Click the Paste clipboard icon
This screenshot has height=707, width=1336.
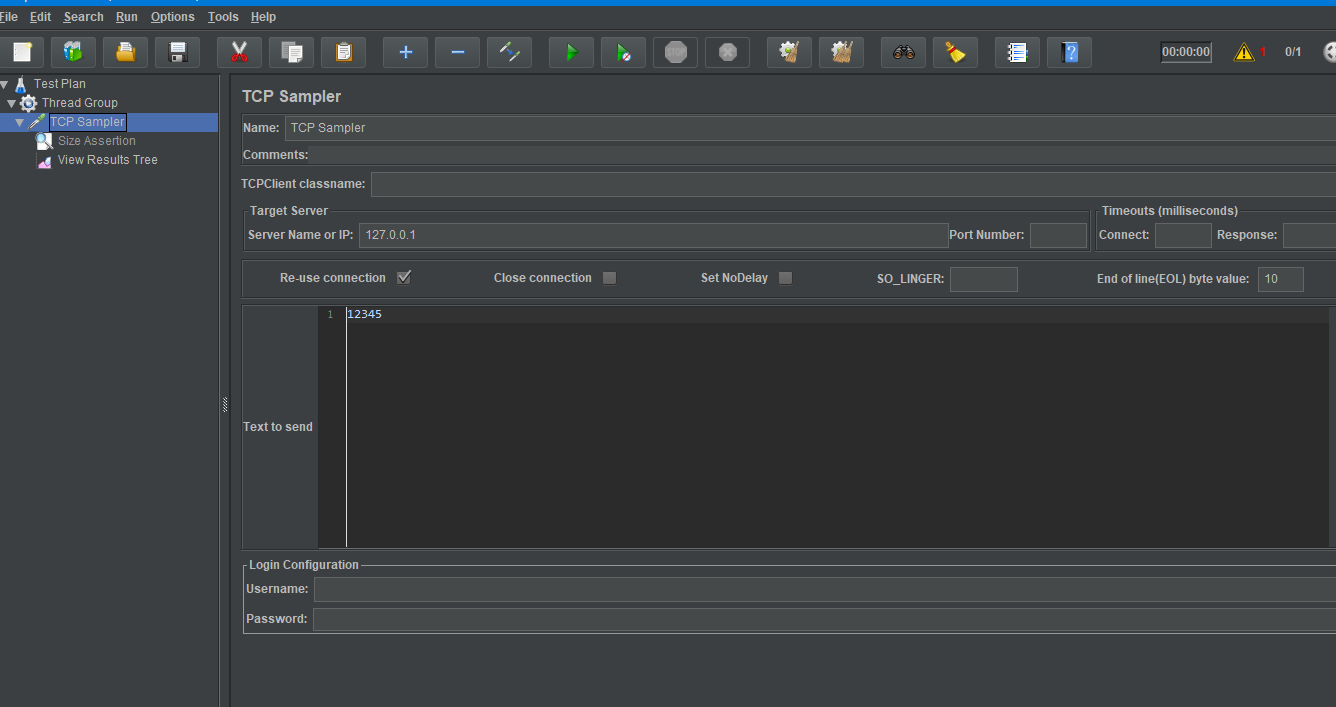coord(343,52)
